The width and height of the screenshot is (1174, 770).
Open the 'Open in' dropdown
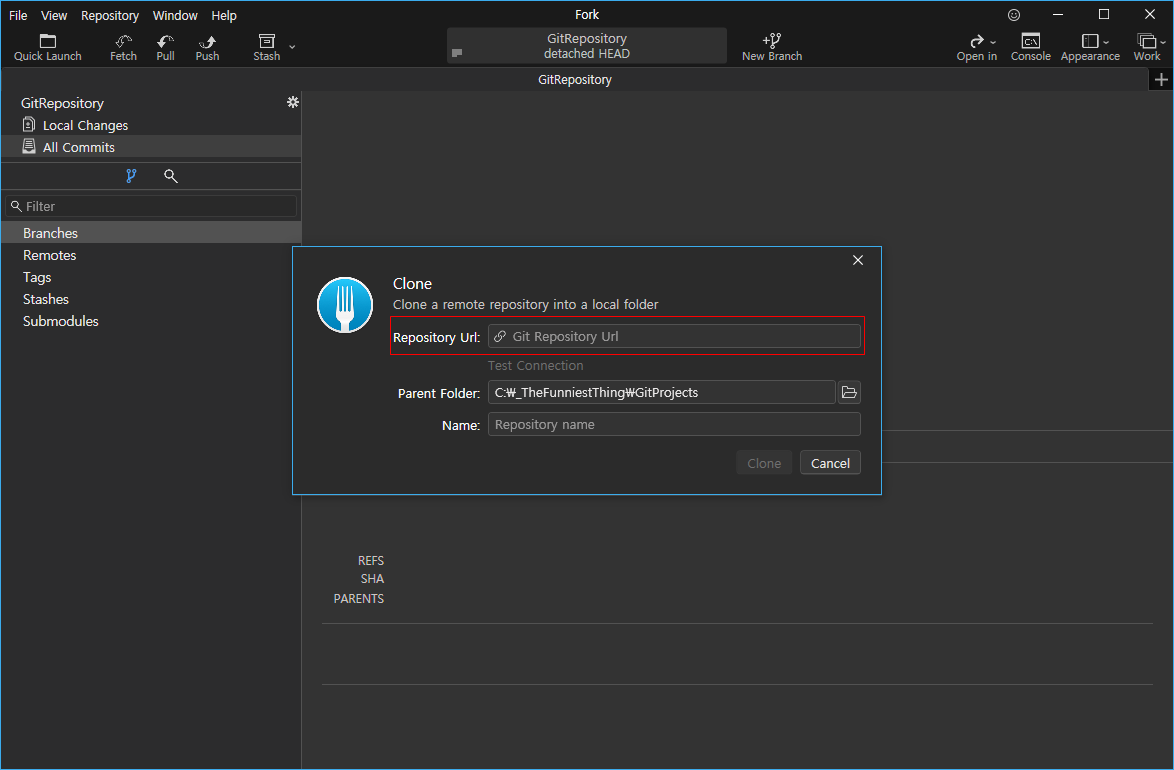[976, 47]
